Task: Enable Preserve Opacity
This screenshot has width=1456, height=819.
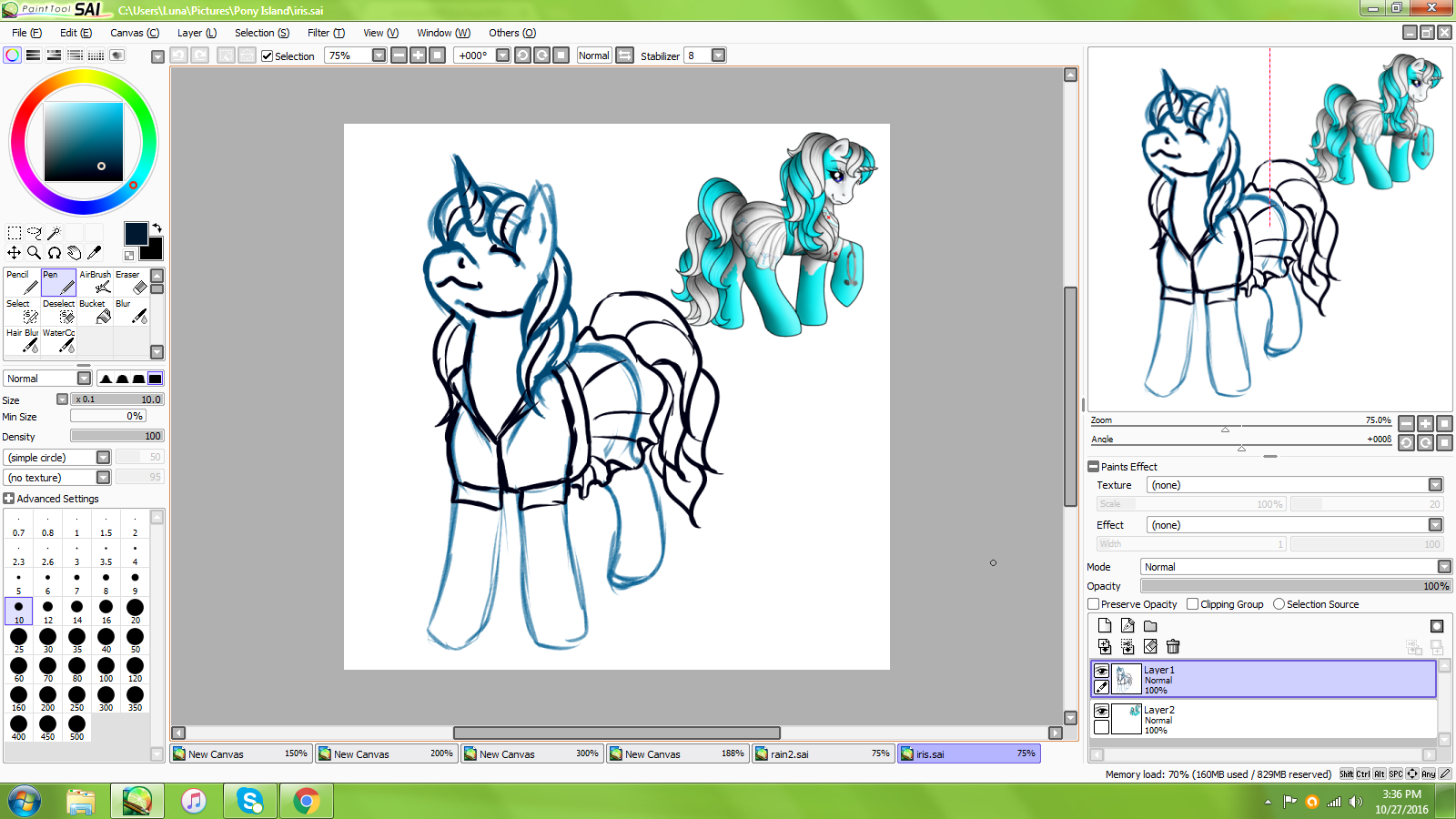Action: [x=1094, y=604]
